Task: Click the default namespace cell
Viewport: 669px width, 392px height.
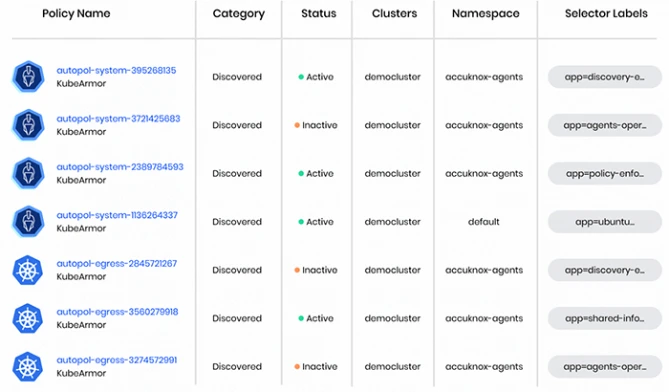Action: (483, 222)
